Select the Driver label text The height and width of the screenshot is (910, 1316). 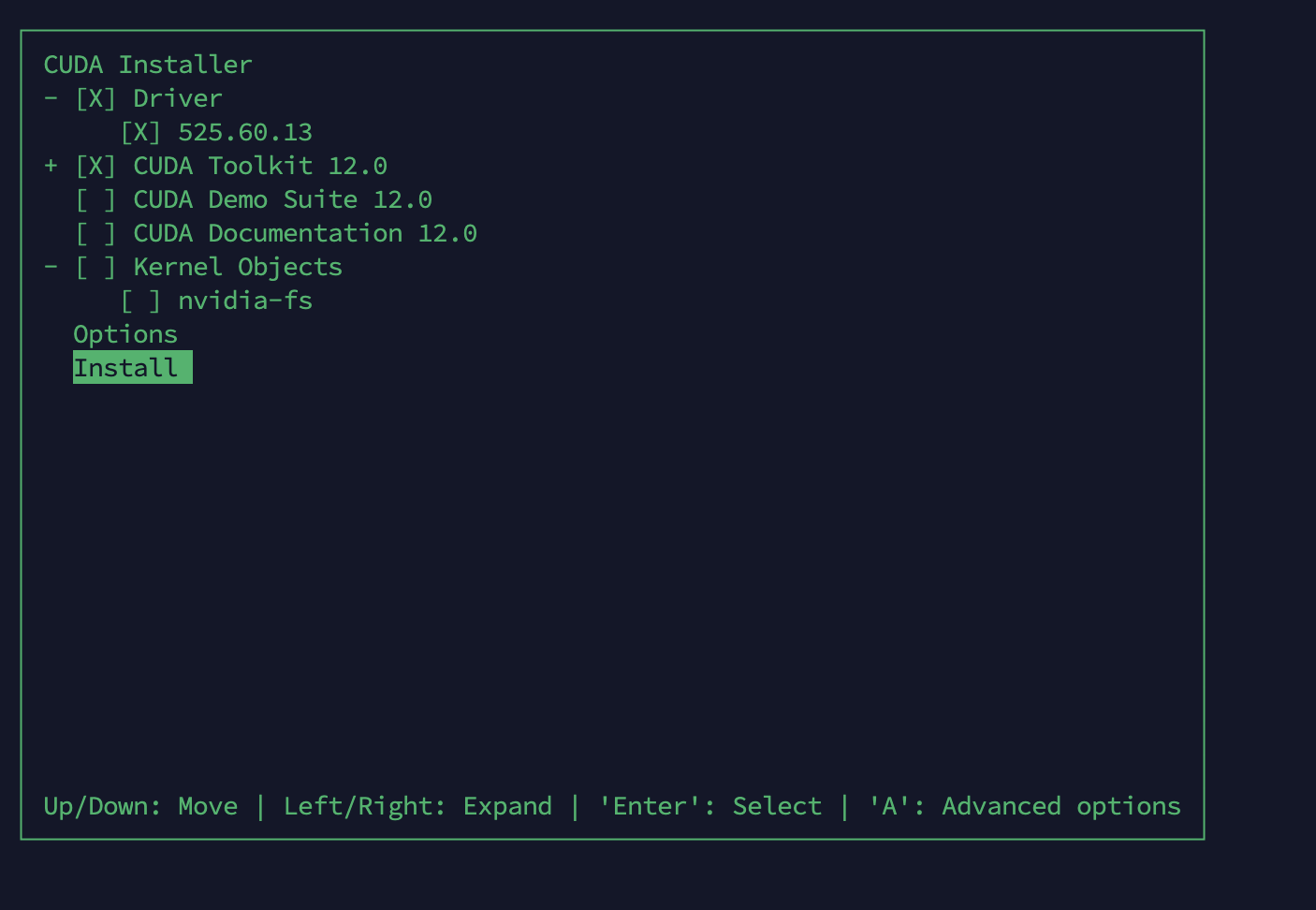pyautogui.click(x=178, y=98)
